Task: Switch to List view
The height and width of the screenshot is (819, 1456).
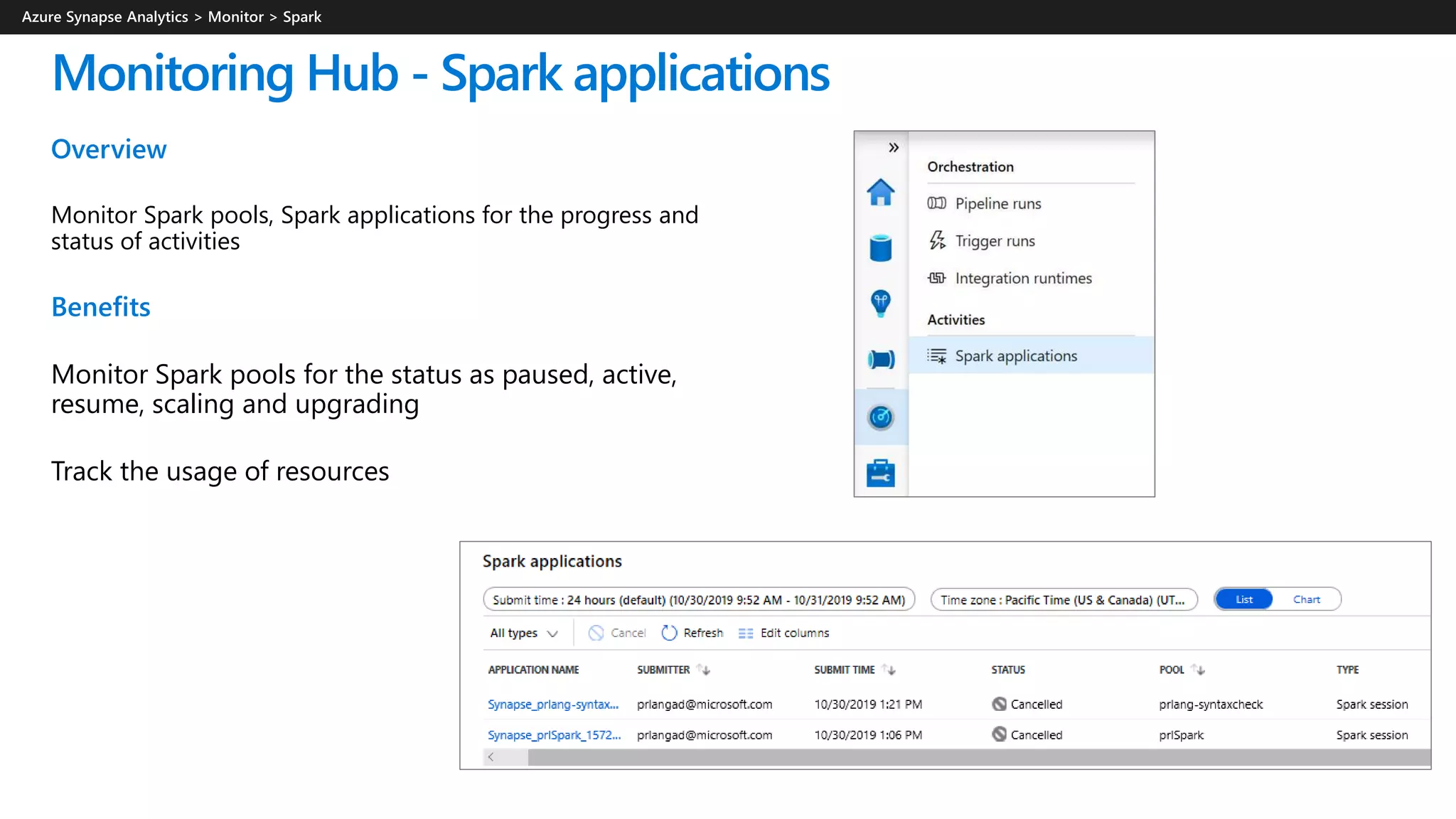Action: [x=1243, y=599]
